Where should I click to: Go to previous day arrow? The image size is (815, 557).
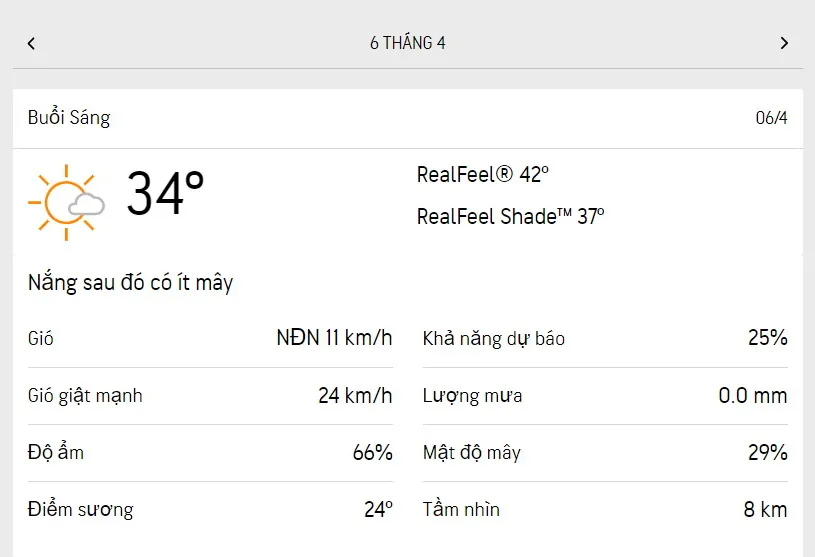[x=31, y=43]
